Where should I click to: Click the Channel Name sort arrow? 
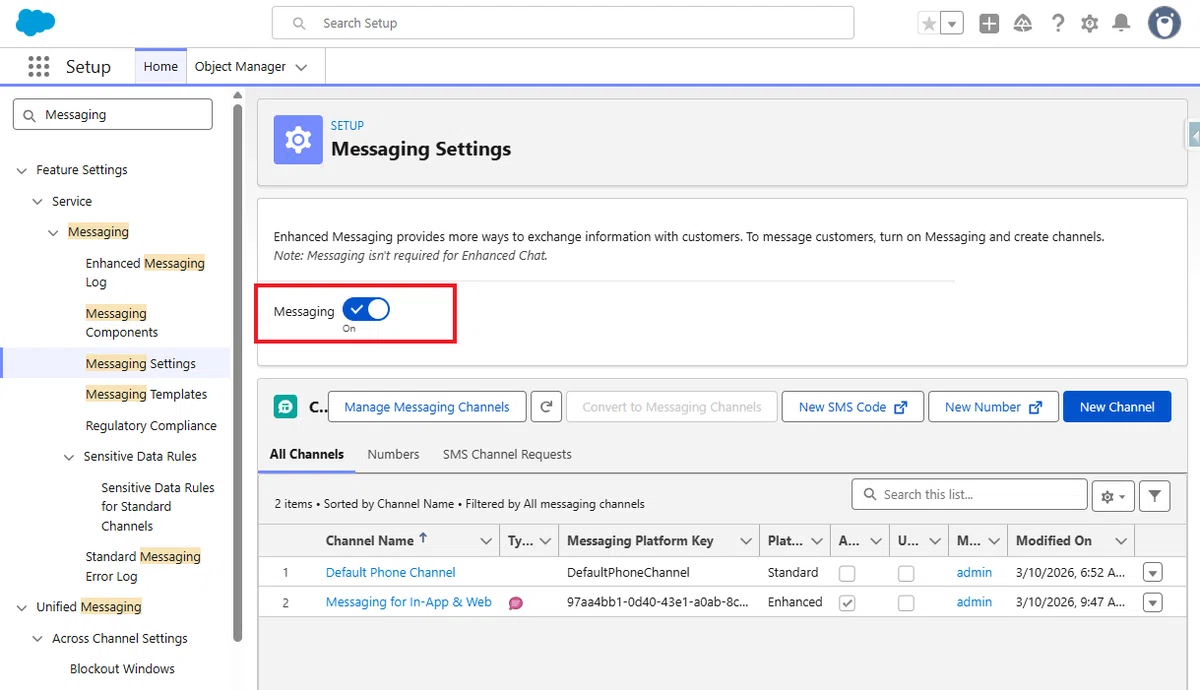point(423,538)
